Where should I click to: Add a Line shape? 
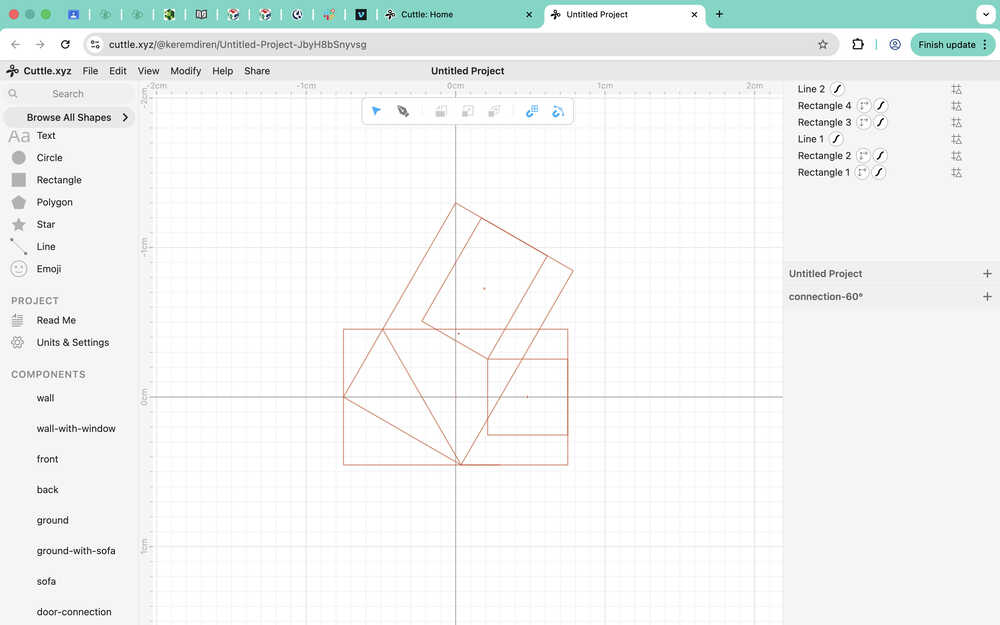pos(46,246)
